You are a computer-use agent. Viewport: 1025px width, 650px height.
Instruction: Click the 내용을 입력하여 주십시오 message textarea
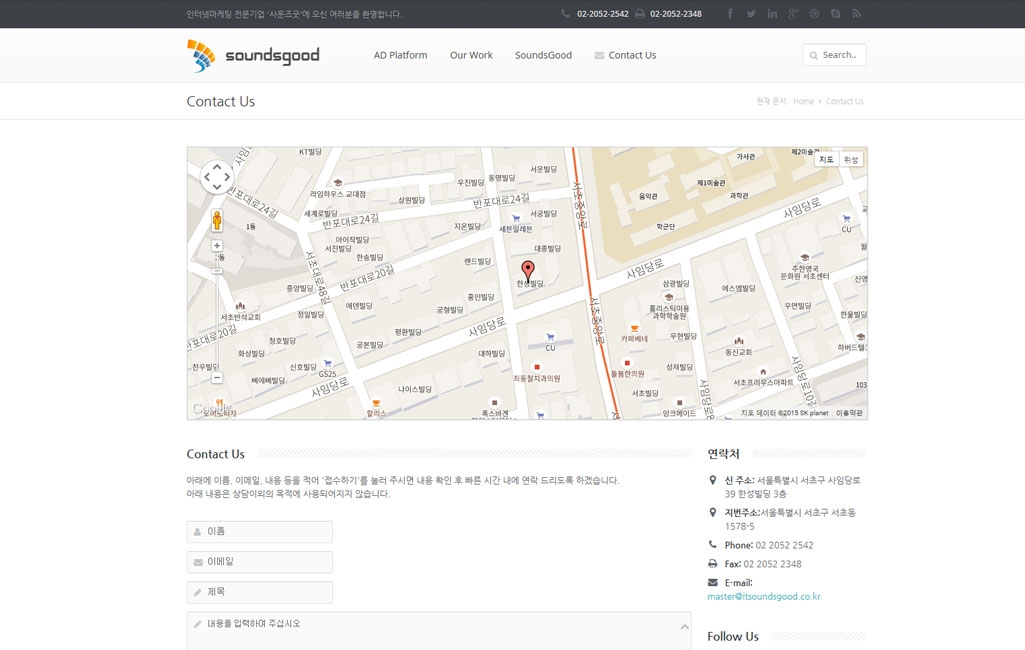(439, 631)
